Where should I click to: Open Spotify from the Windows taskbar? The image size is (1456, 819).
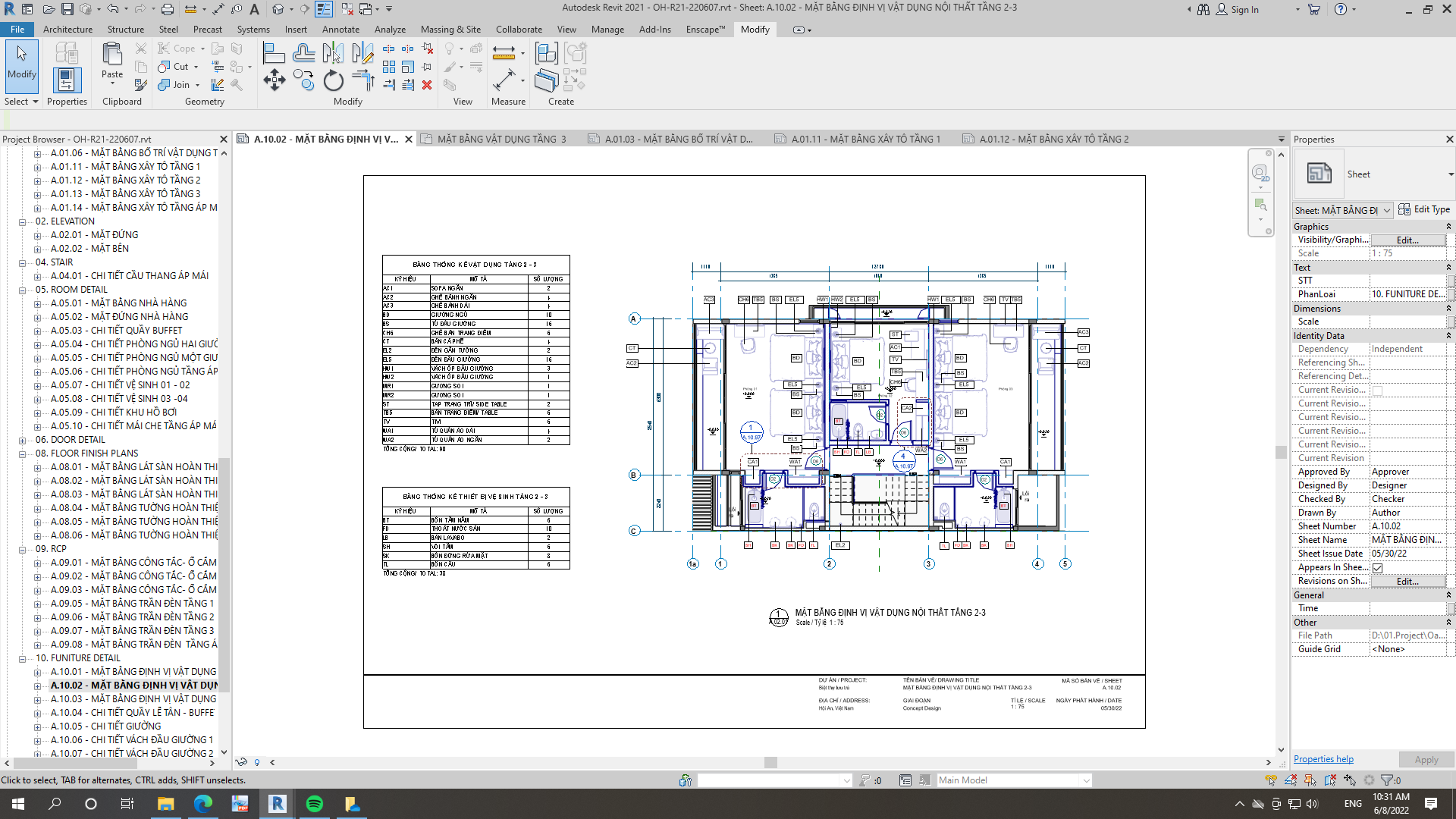tap(314, 804)
